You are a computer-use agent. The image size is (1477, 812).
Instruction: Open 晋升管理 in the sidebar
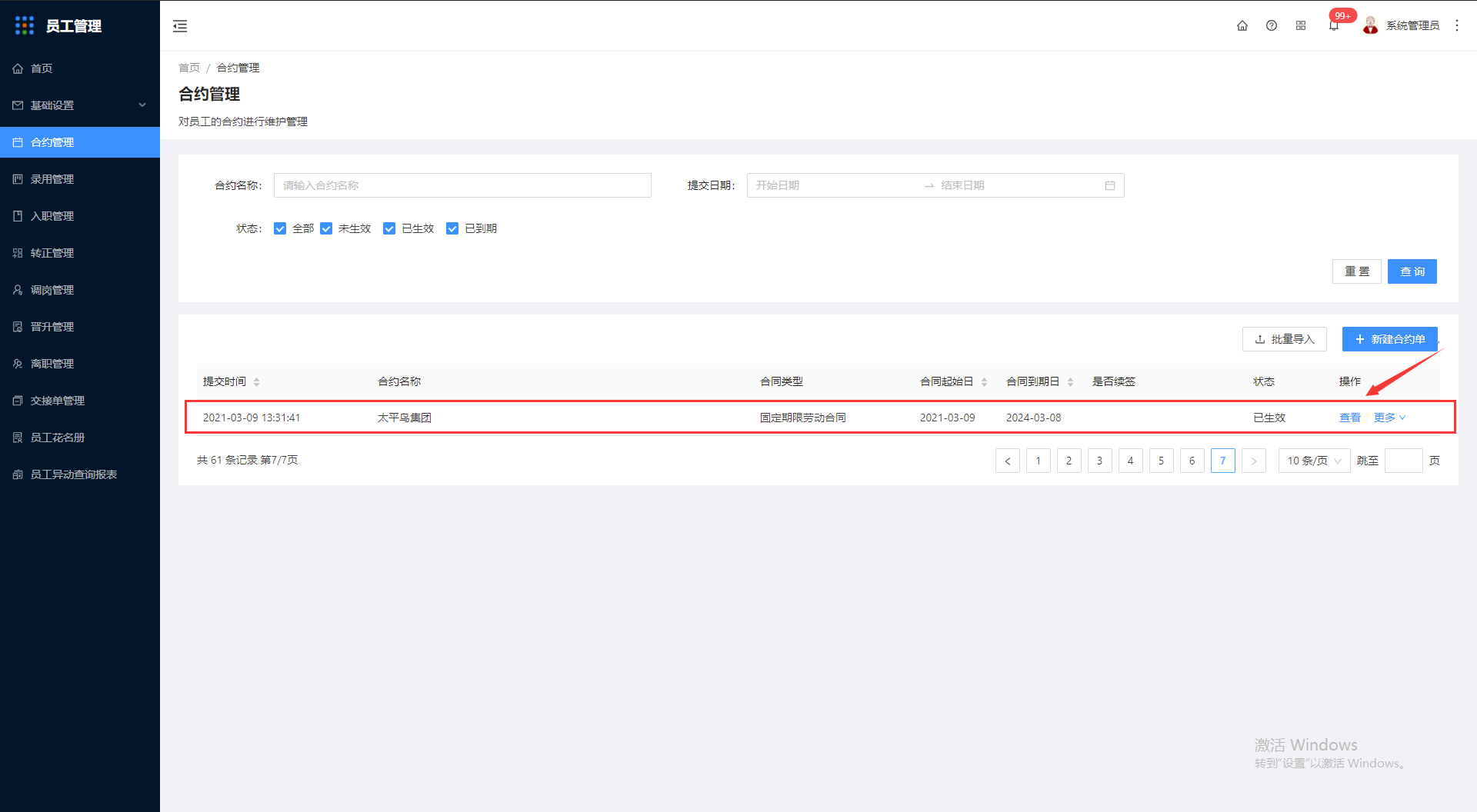(x=80, y=327)
